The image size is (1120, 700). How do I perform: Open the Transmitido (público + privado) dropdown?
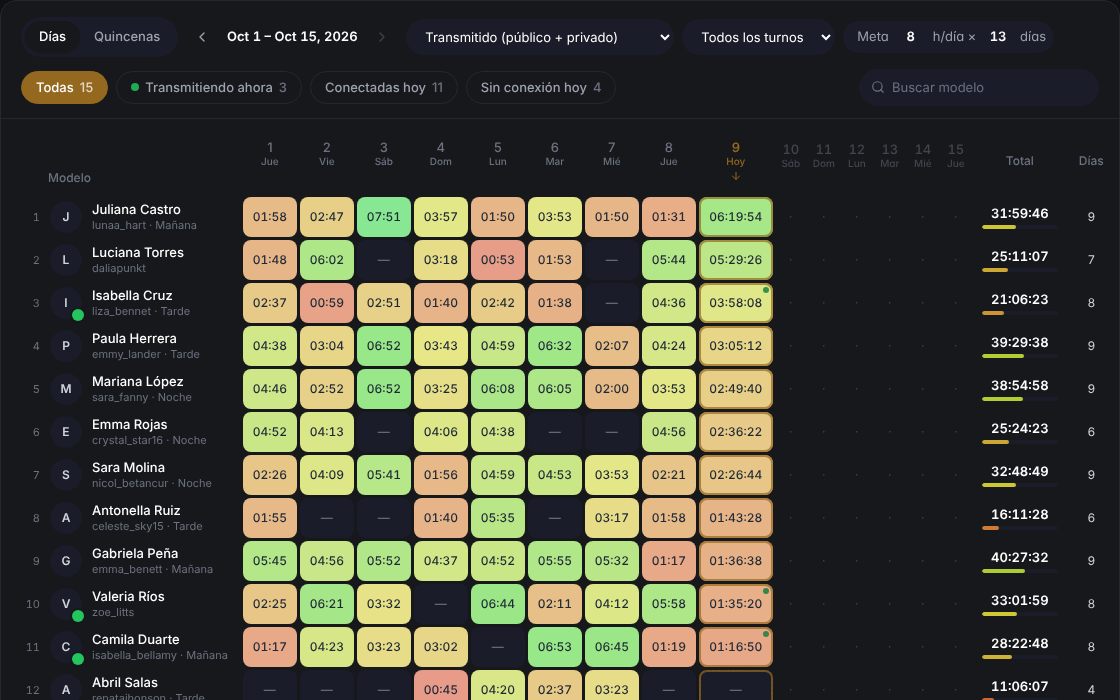(541, 37)
